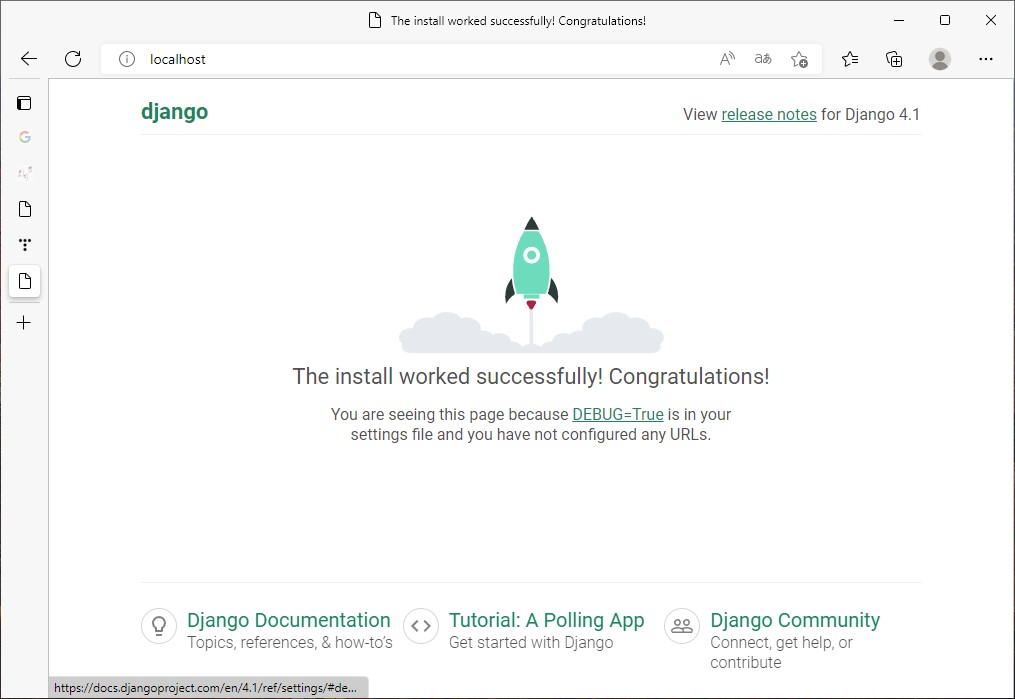The image size is (1015, 699).
Task: Open Collections panel
Action: pos(894,59)
